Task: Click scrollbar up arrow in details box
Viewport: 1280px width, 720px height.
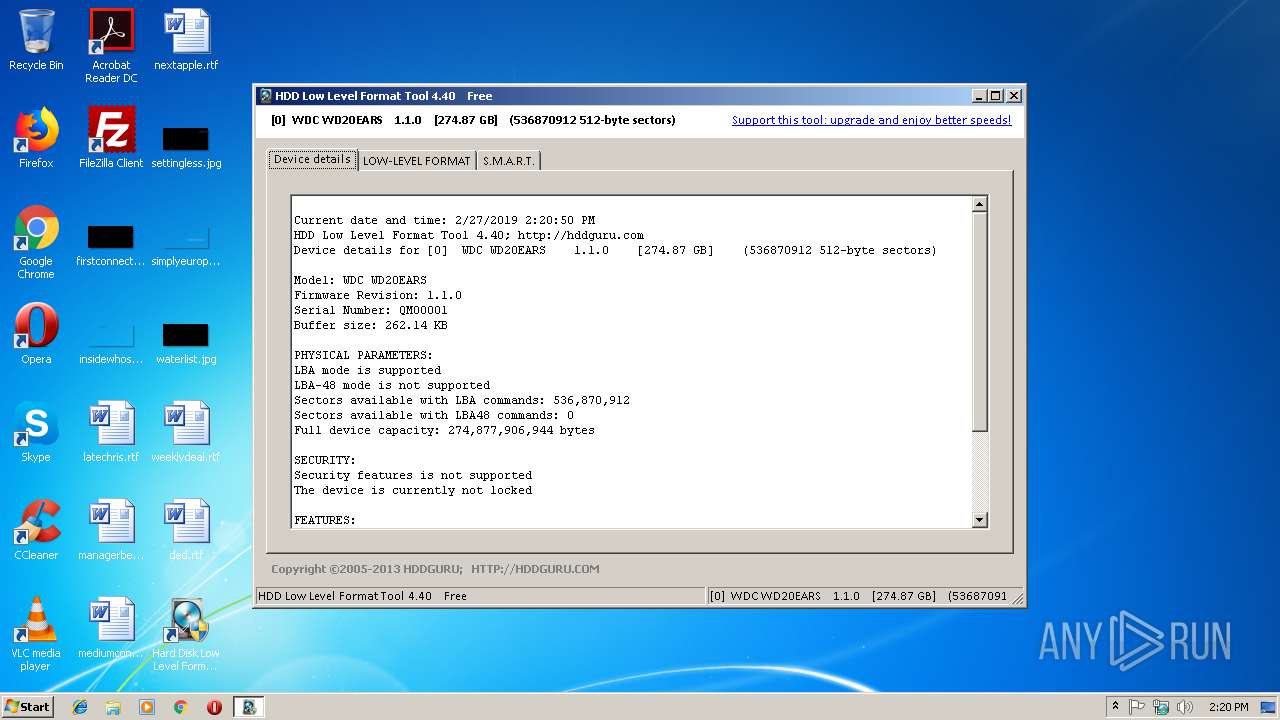Action: pyautogui.click(x=979, y=204)
